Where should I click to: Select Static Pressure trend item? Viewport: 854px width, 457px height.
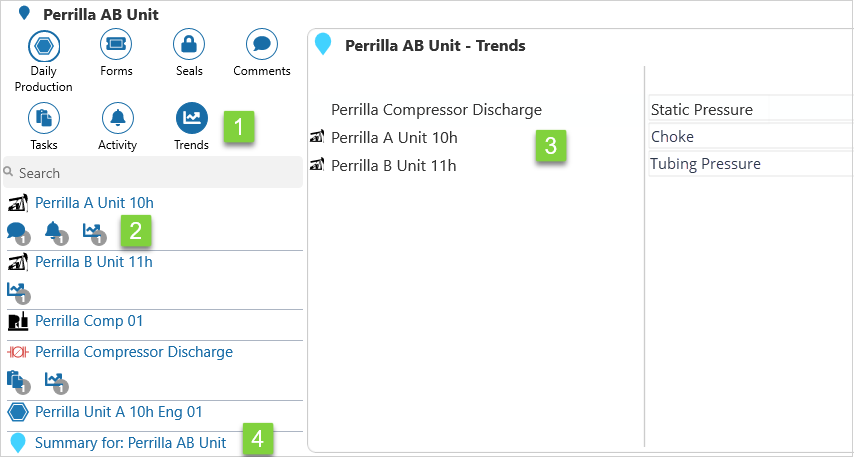point(702,110)
